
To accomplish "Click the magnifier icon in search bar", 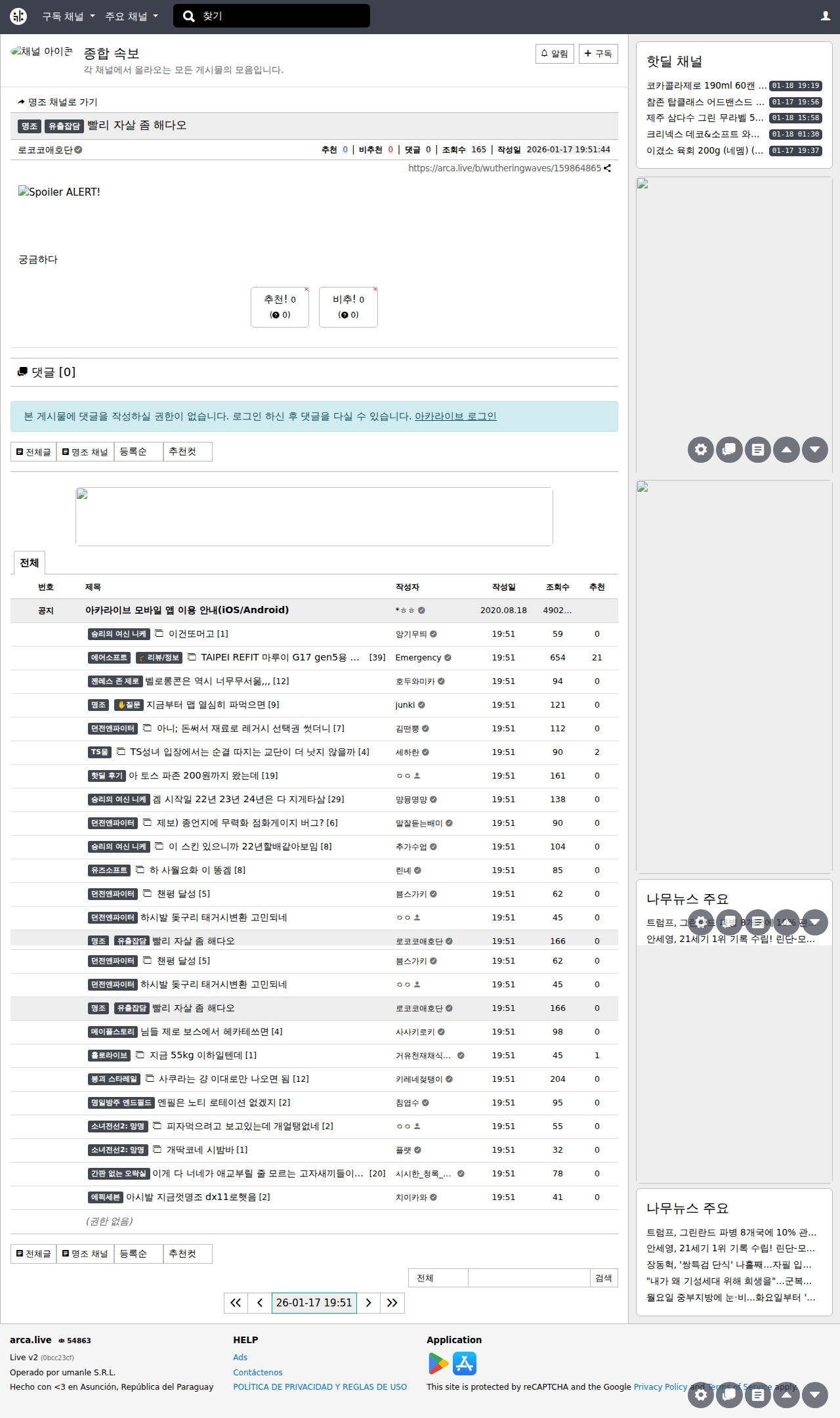I will pyautogui.click(x=189, y=16).
